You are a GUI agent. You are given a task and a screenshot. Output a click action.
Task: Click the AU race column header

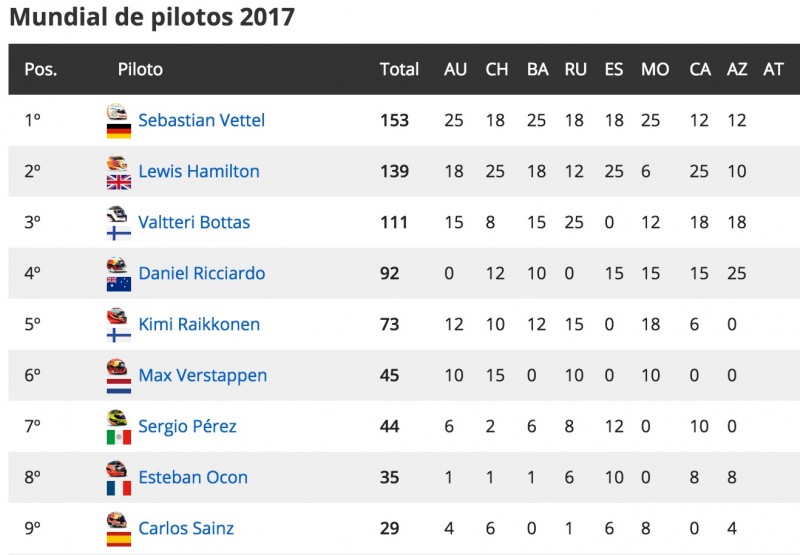(455, 69)
